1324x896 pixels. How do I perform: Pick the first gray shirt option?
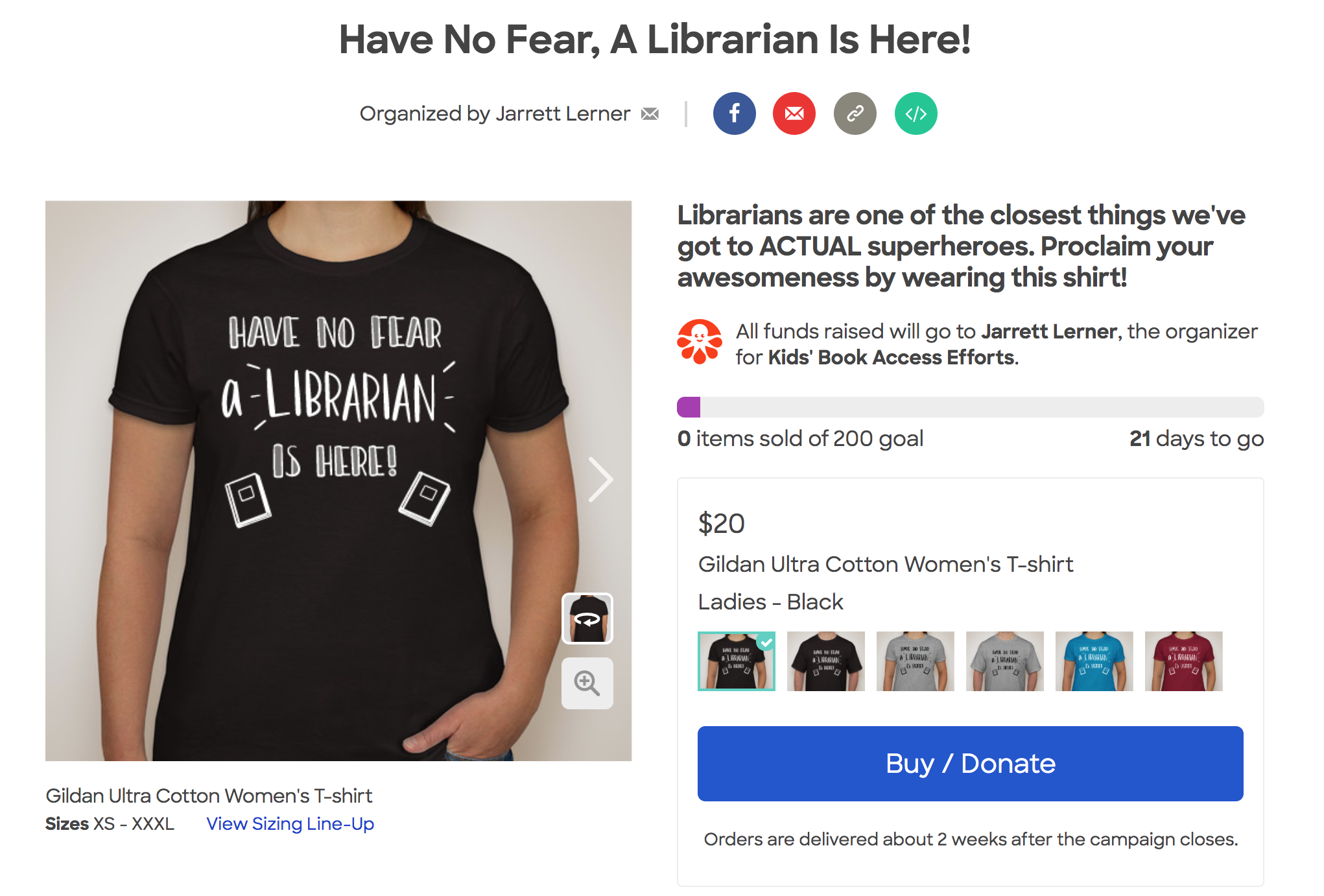pos(915,661)
